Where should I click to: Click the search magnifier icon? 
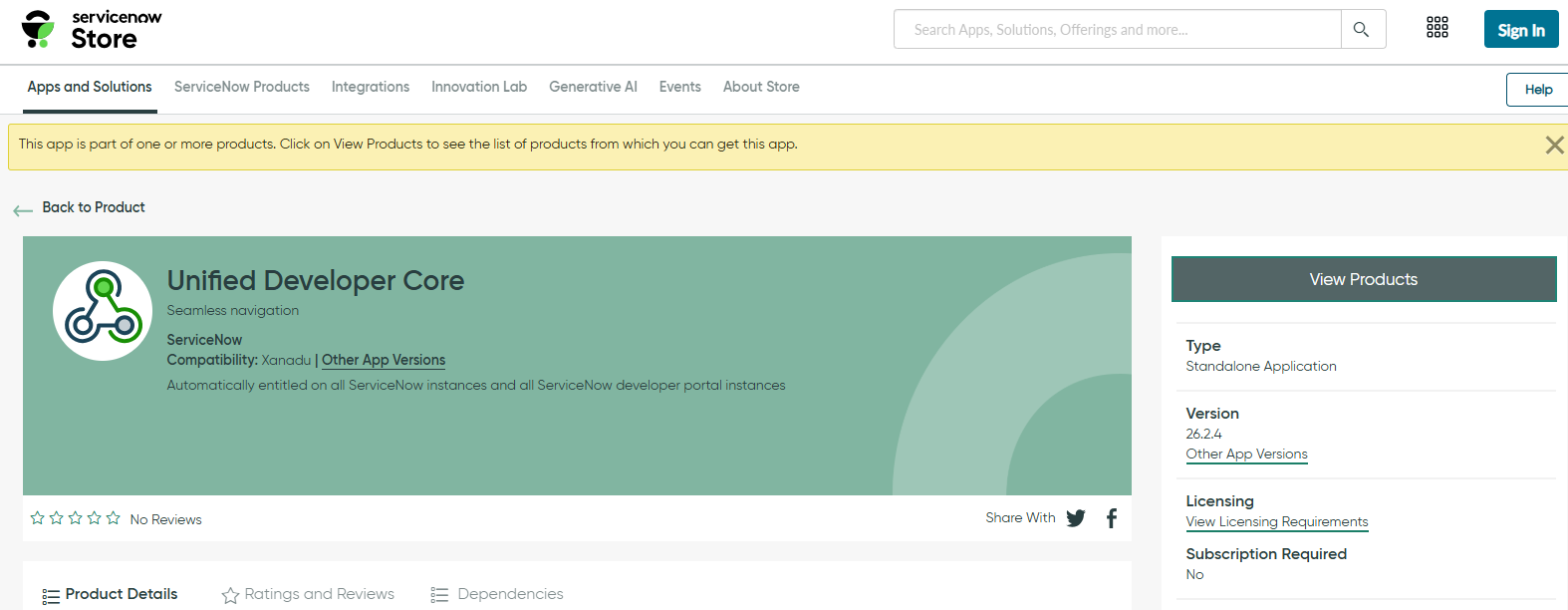click(x=1362, y=30)
